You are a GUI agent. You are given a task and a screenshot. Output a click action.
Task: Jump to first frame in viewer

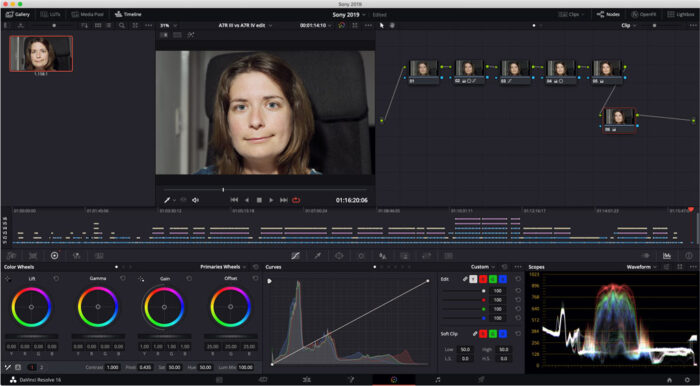pos(234,200)
